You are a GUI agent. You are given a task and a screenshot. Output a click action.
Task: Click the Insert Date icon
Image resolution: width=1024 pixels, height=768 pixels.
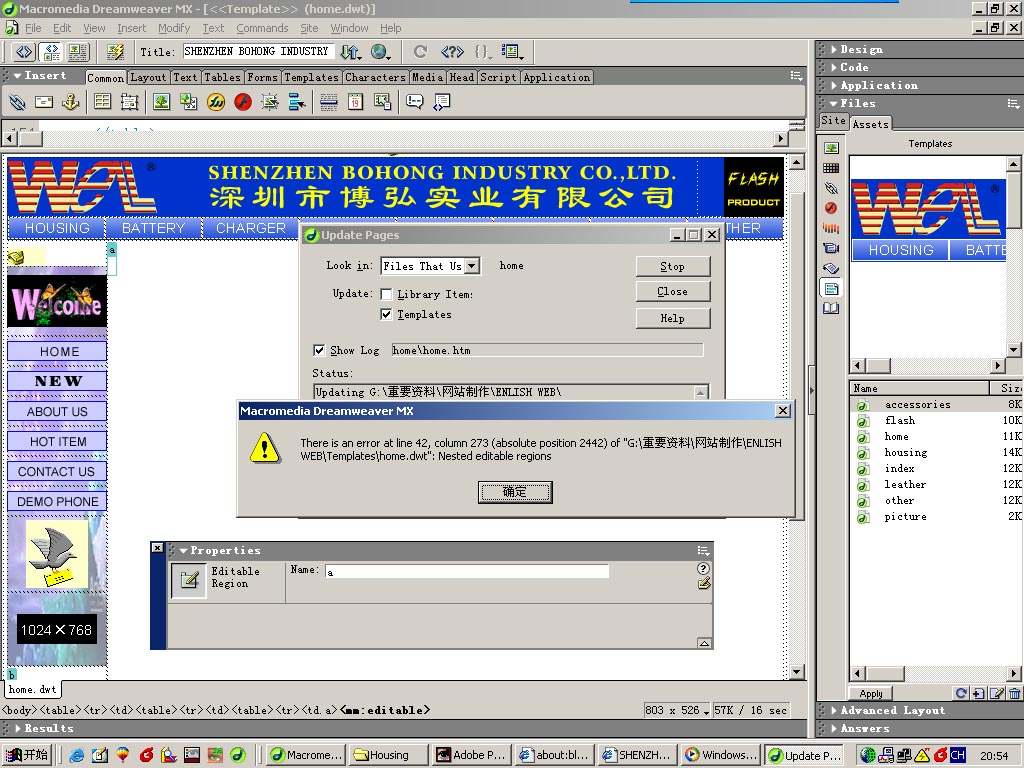click(355, 102)
